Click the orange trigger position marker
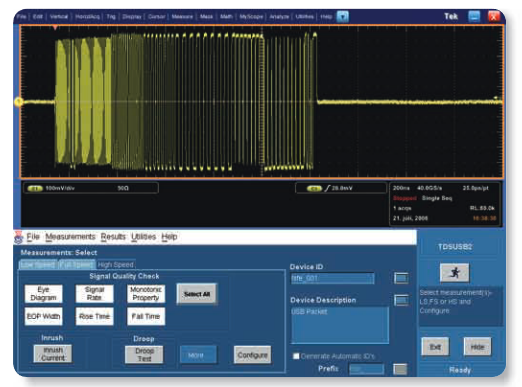 tap(55, 28)
